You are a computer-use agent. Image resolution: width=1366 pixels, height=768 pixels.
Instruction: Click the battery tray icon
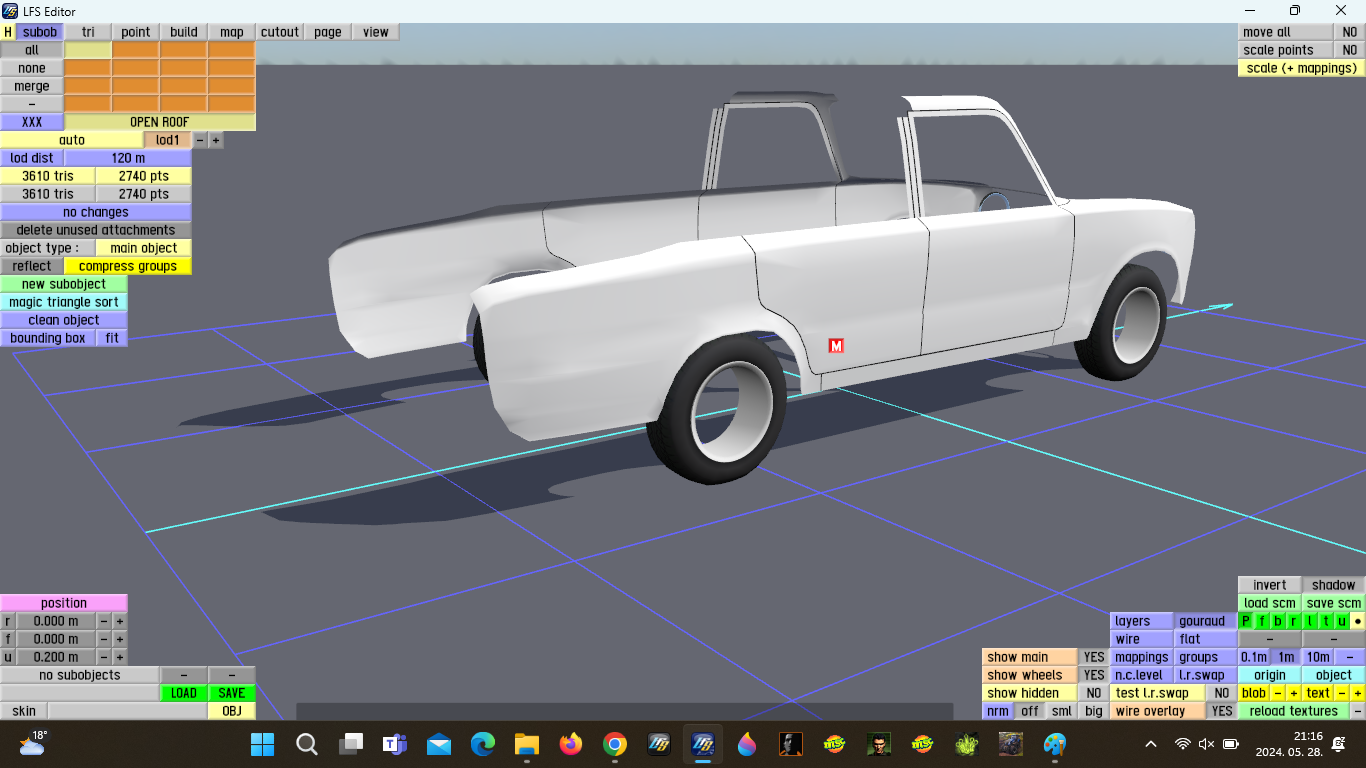(1231, 744)
